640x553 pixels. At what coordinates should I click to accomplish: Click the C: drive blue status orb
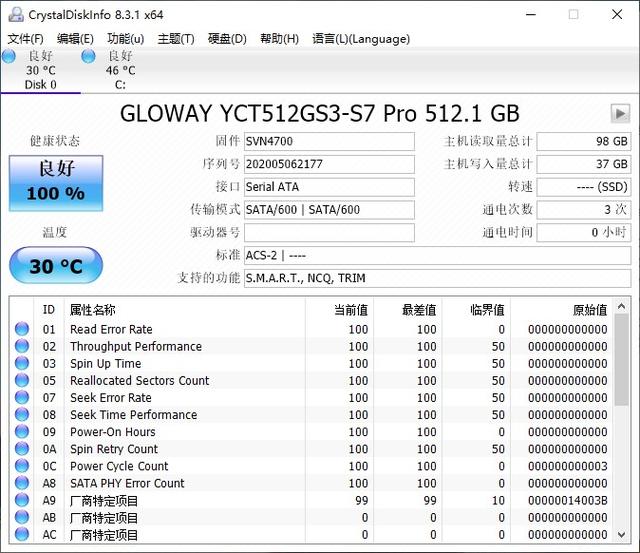[x=88, y=56]
